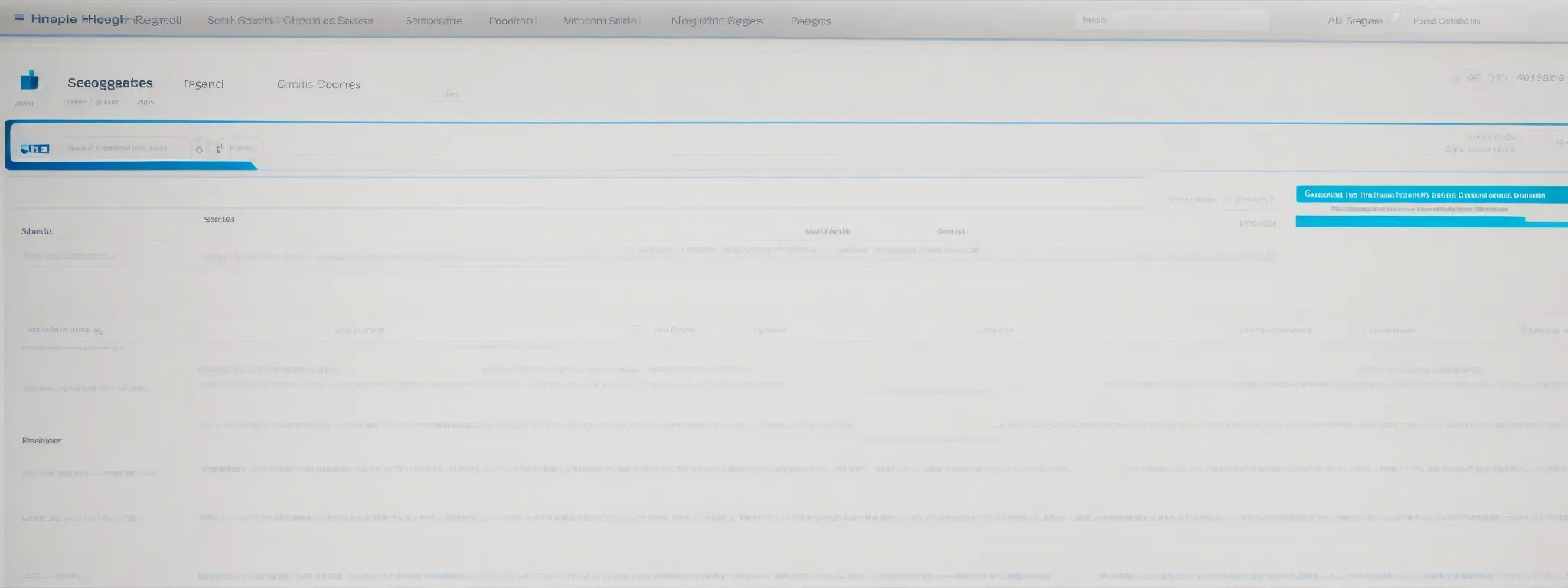Open the 'Nmg Oirie Segles' navigation item

coord(716,21)
